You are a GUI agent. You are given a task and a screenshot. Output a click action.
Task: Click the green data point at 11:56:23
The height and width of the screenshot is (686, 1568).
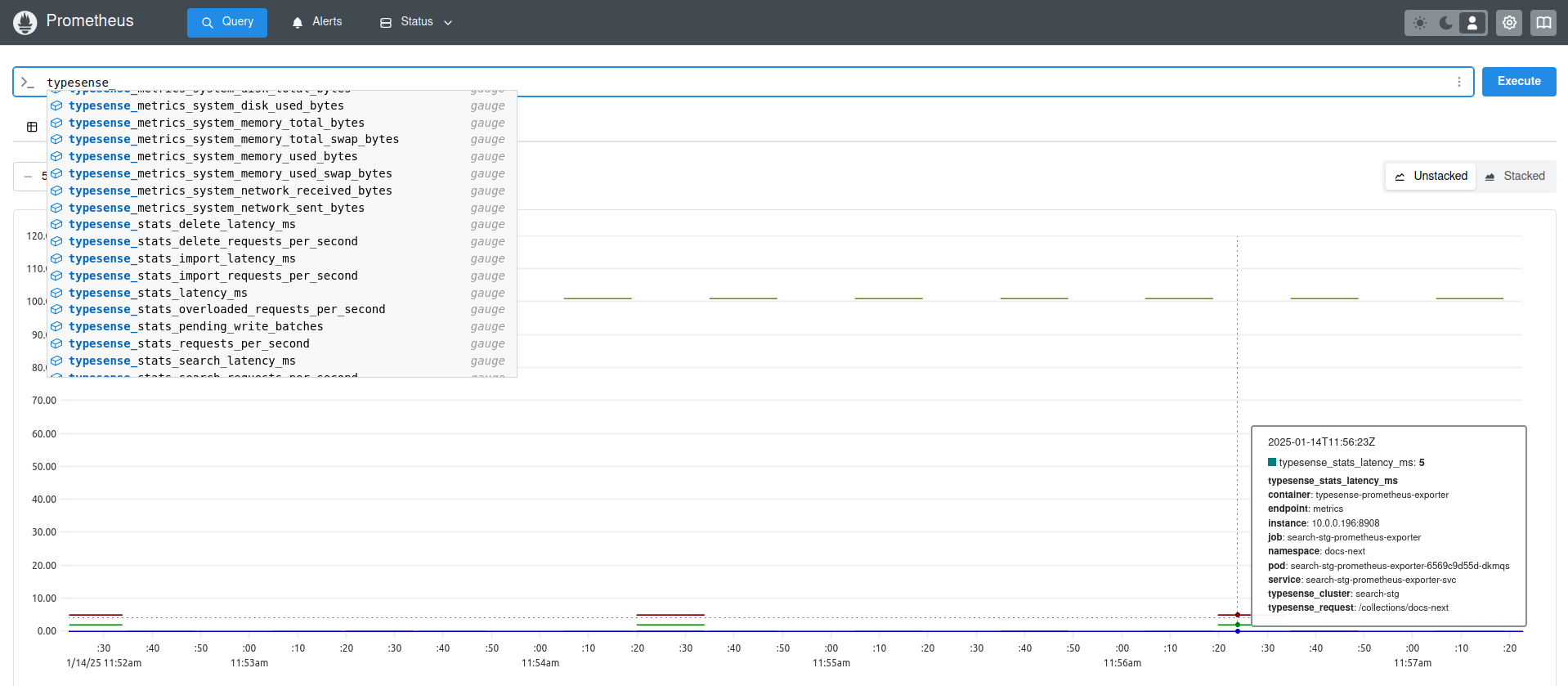click(1238, 625)
